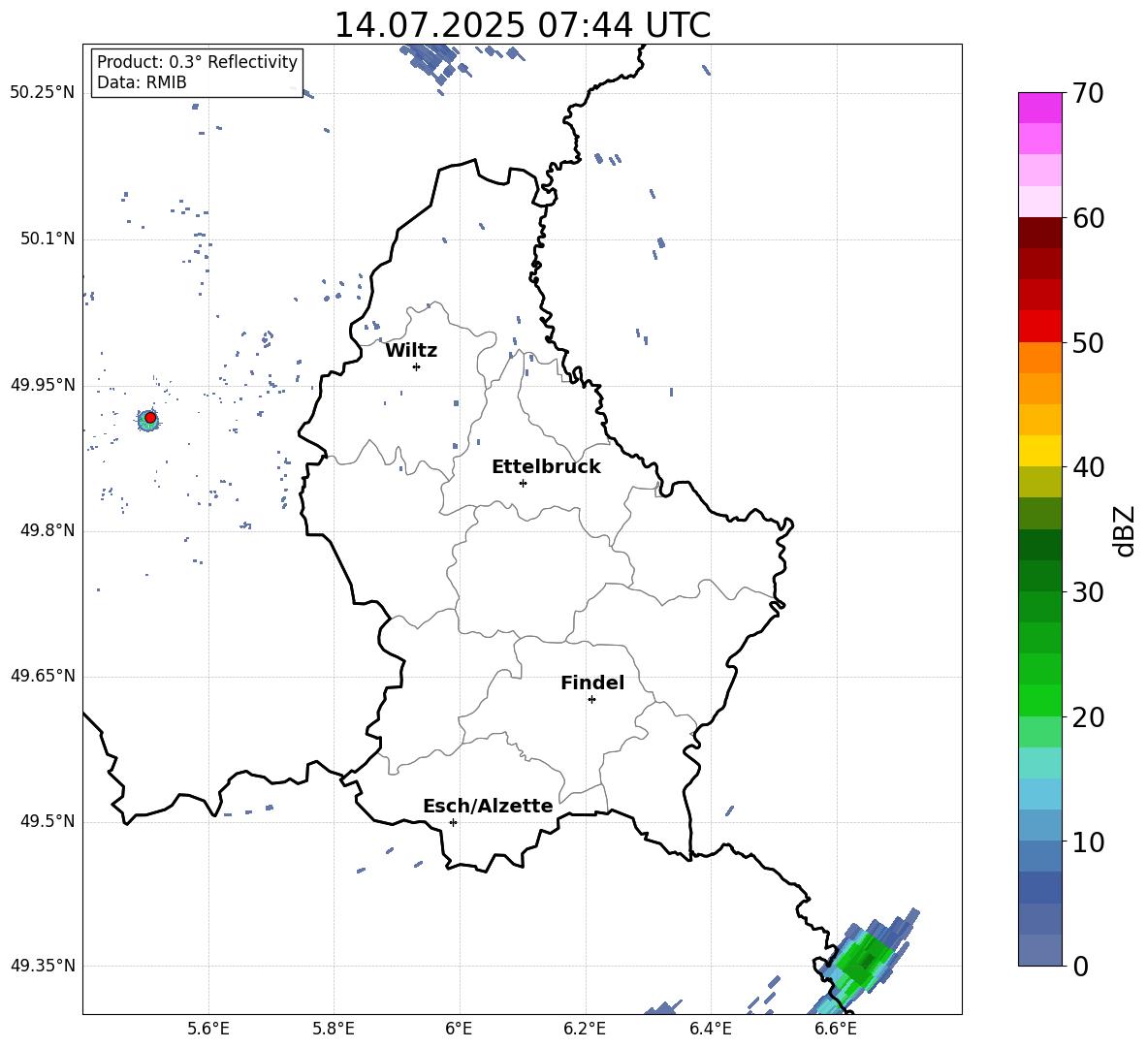Click the 6°E longitude label
The height and width of the screenshot is (1048, 1148).
[x=459, y=1029]
